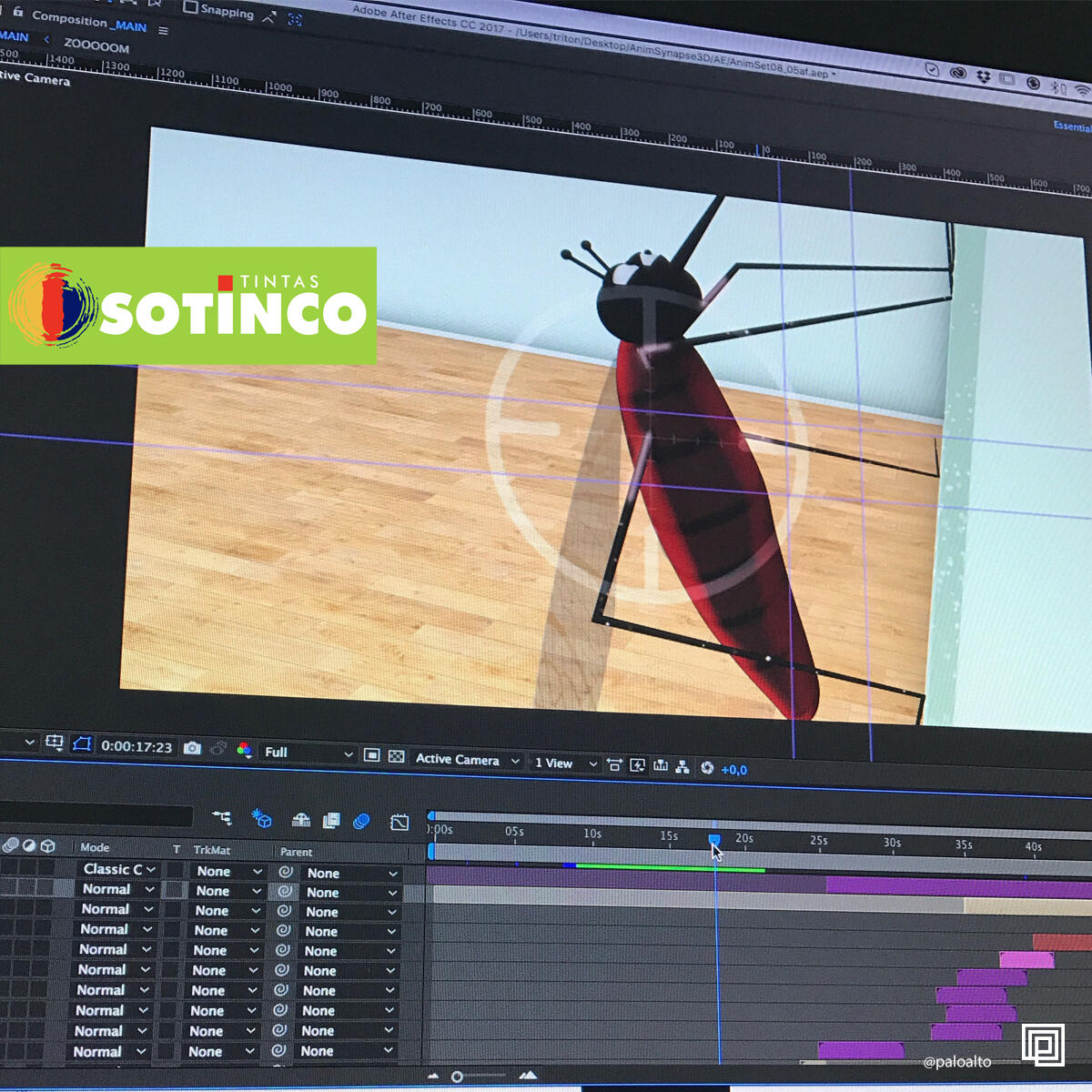Screen dimensions: 1092x1092
Task: Open Parent None dropdown in Classic C row
Action: click(x=350, y=874)
